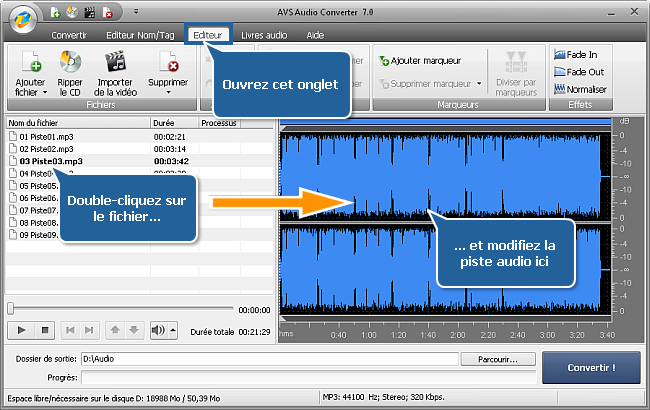Click the AVS application logo button

tap(20, 17)
